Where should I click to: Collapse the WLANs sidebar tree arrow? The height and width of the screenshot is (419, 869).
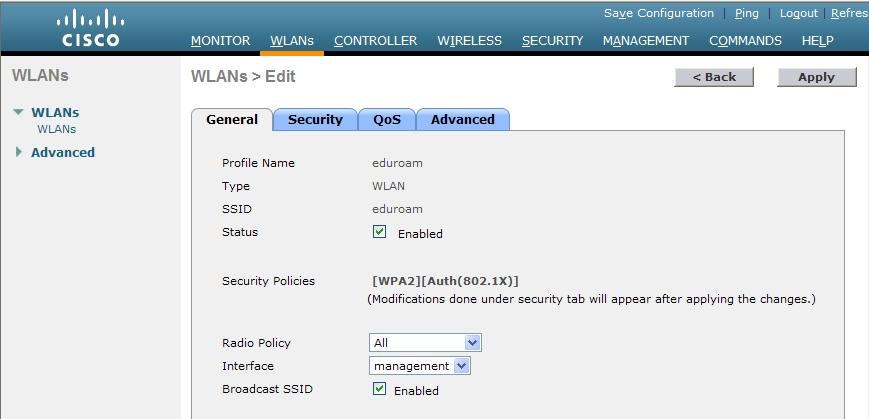[18, 112]
